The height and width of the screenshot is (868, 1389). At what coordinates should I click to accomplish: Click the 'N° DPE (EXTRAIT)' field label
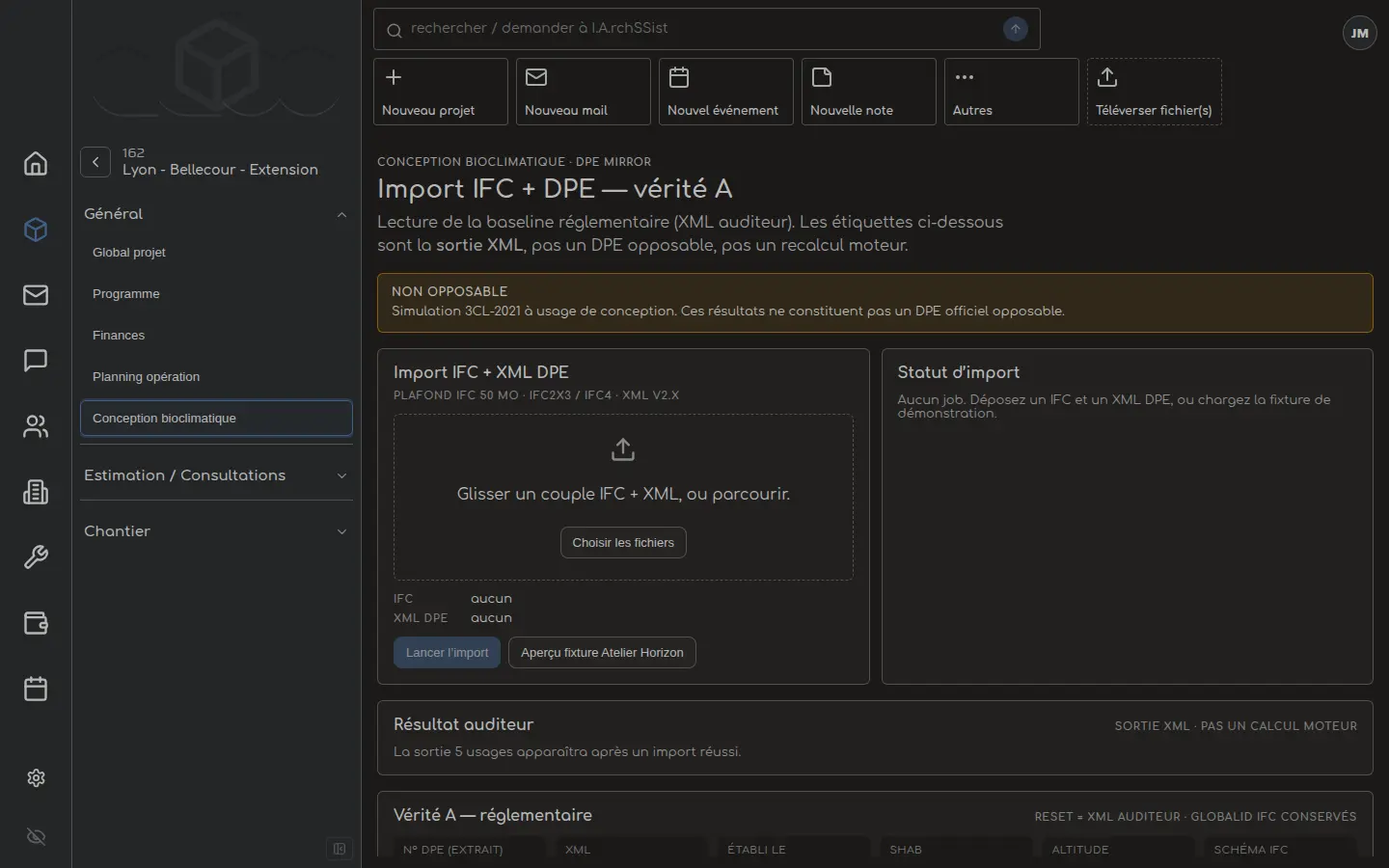[x=452, y=850]
